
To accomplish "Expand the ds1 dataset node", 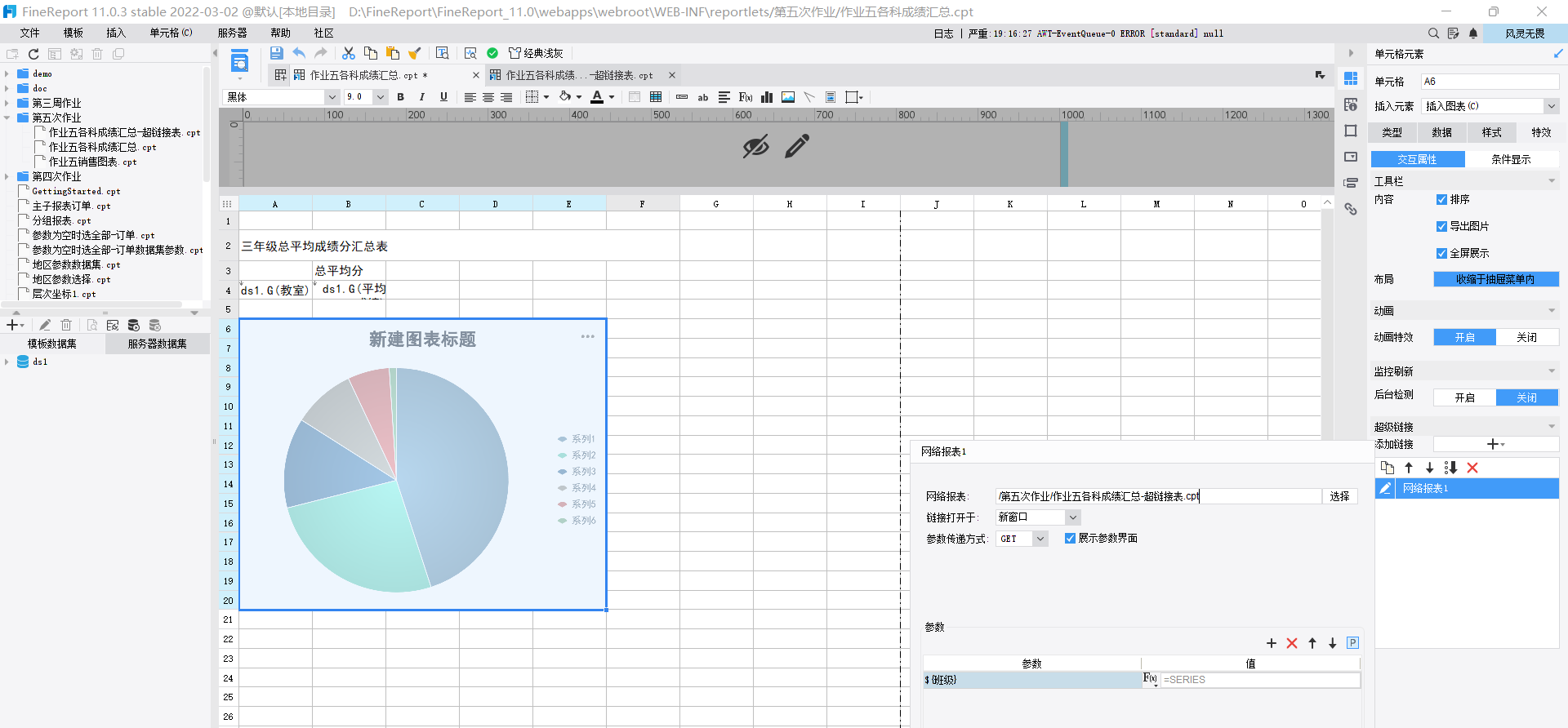I will [x=7, y=362].
